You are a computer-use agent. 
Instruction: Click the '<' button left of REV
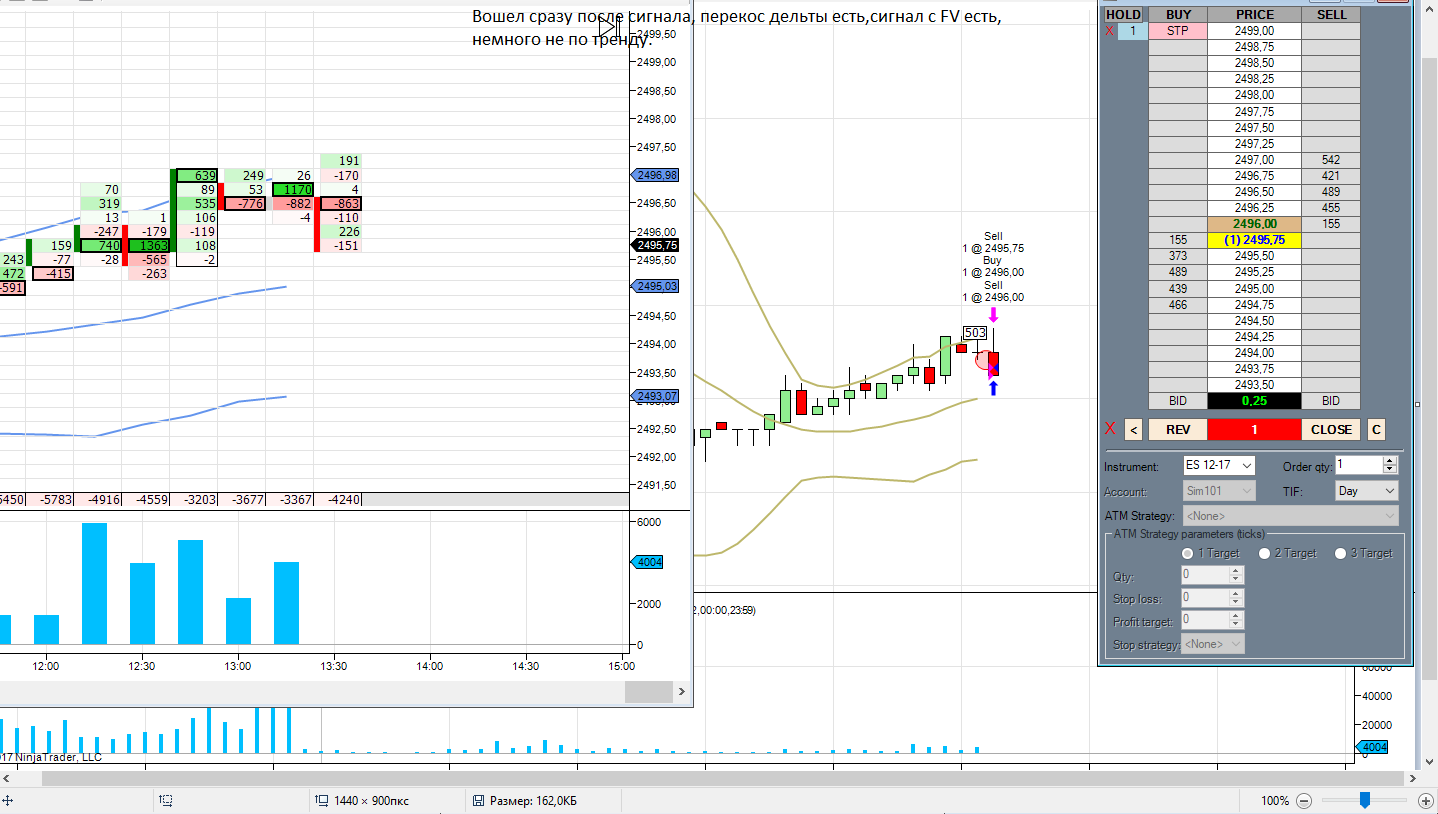pos(1133,430)
